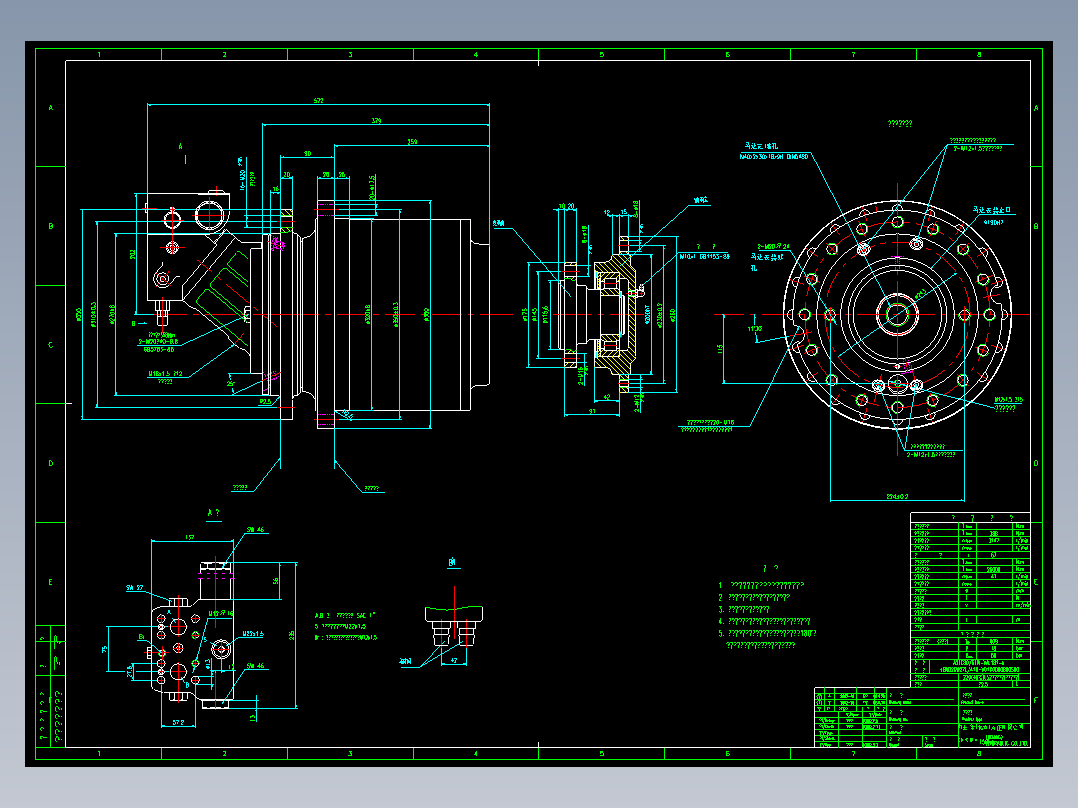Select the 379 horizontal dimension
Screen dimensions: 1078x808
(376, 121)
